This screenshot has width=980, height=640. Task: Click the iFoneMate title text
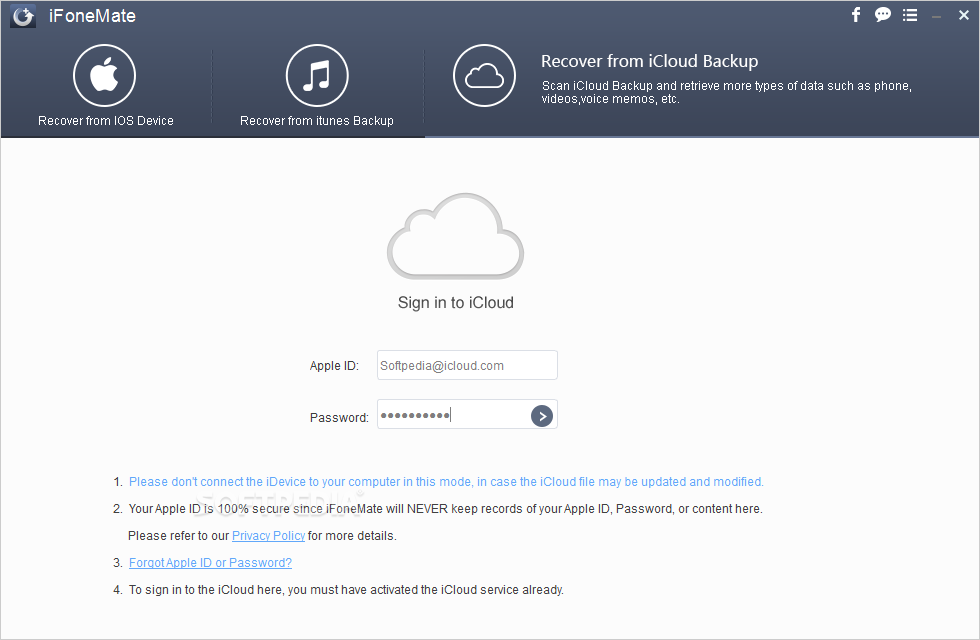click(x=92, y=16)
